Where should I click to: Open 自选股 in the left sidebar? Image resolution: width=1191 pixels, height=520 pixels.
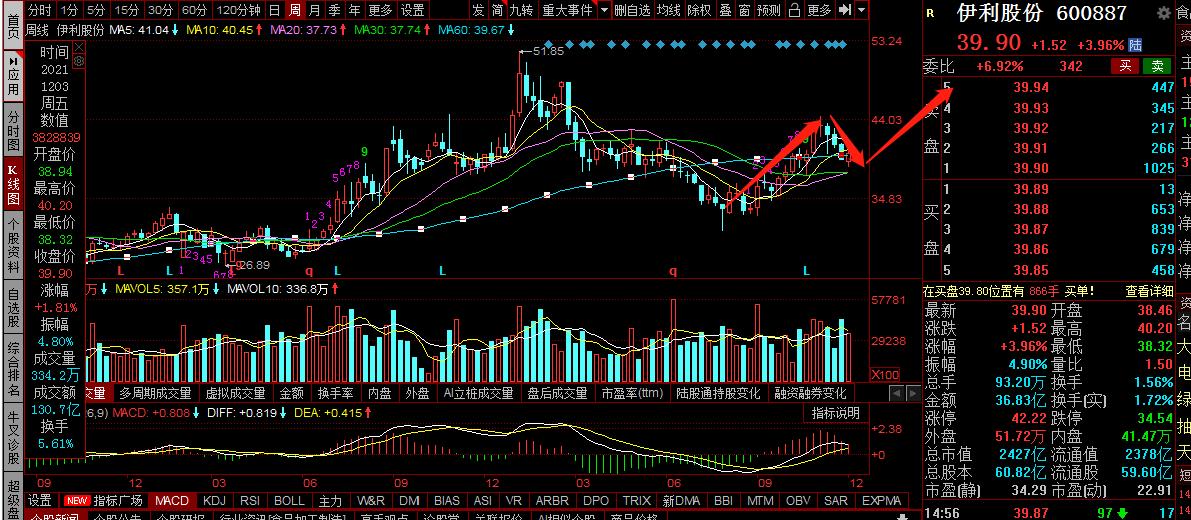[13, 308]
